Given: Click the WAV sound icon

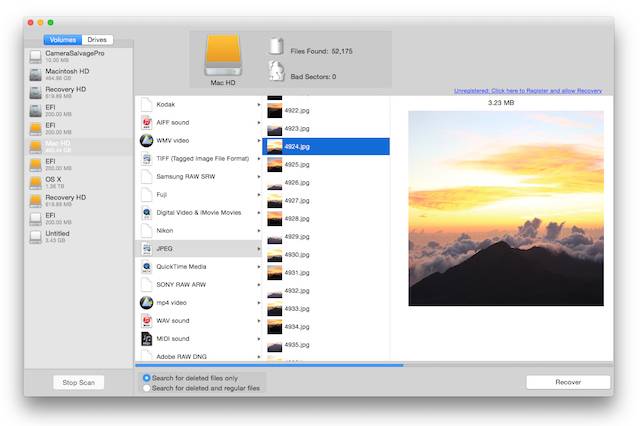Looking at the screenshot, I should tap(146, 321).
